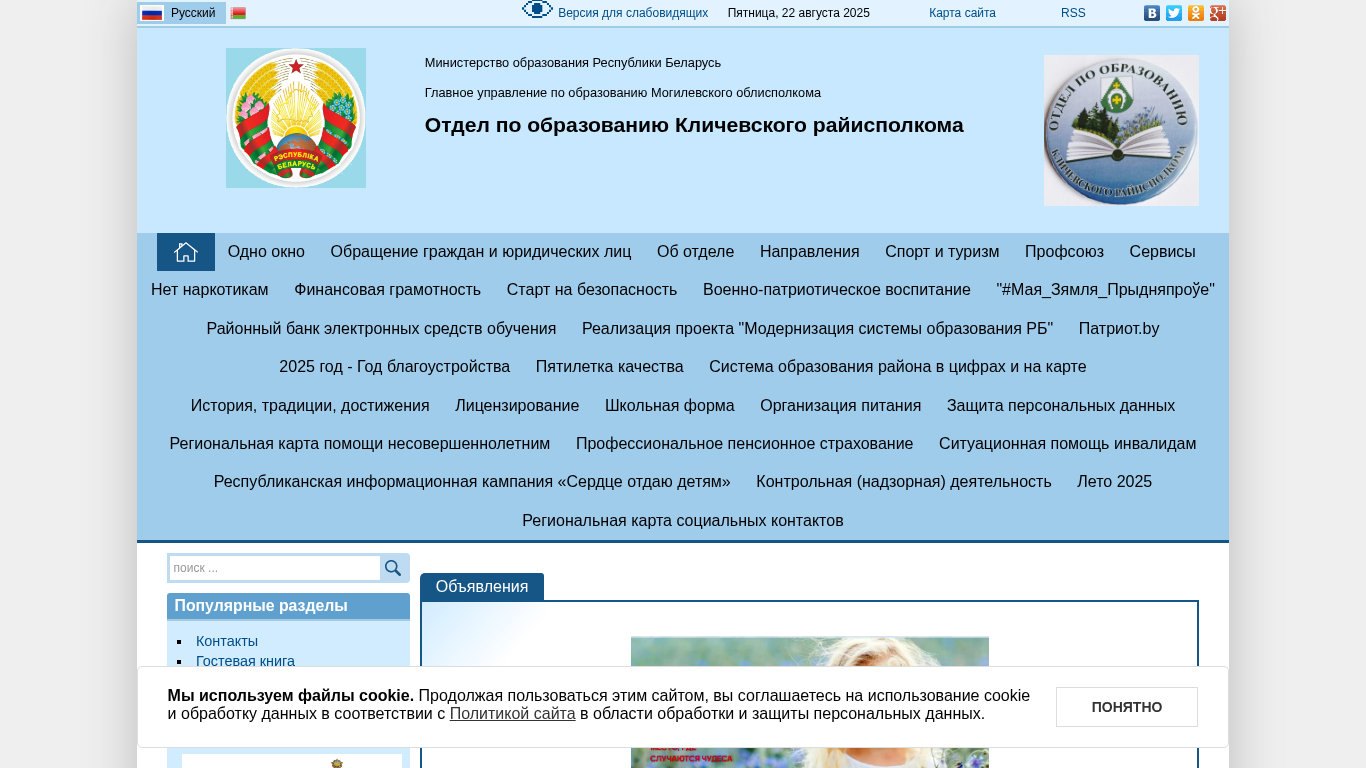The width and height of the screenshot is (1366, 768).
Task: Focus the search input field
Action: pos(275,568)
